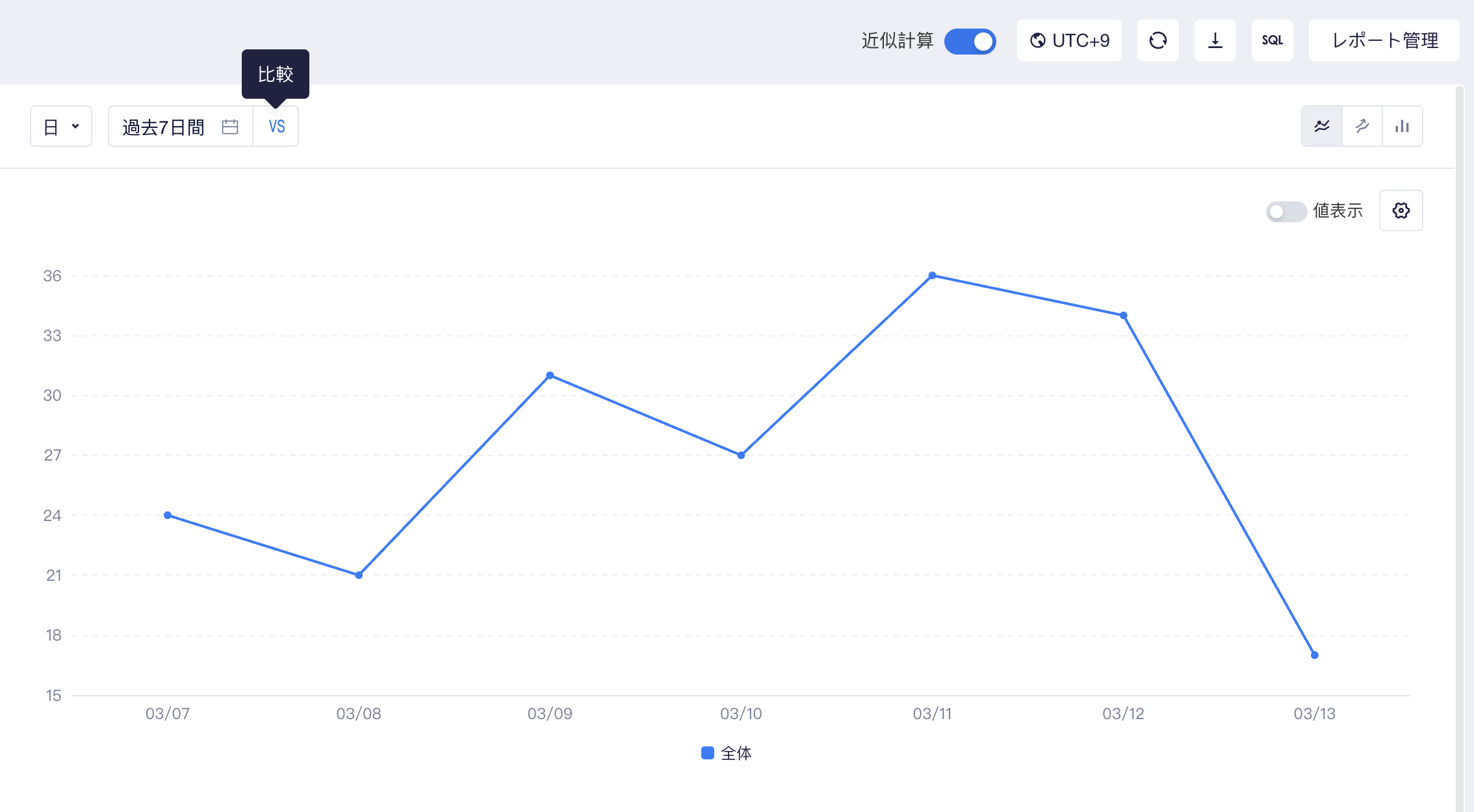
Task: Click the data point for 03/10
Action: (741, 455)
